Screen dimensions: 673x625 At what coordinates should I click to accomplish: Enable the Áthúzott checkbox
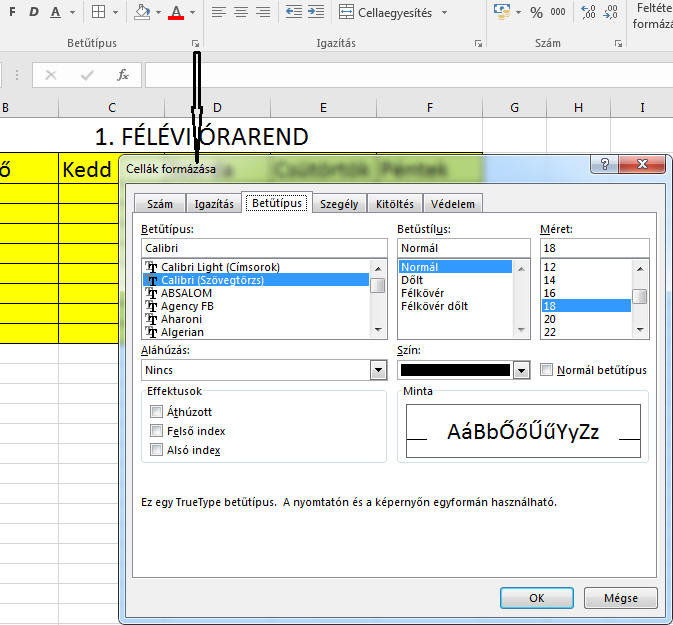tap(156, 412)
